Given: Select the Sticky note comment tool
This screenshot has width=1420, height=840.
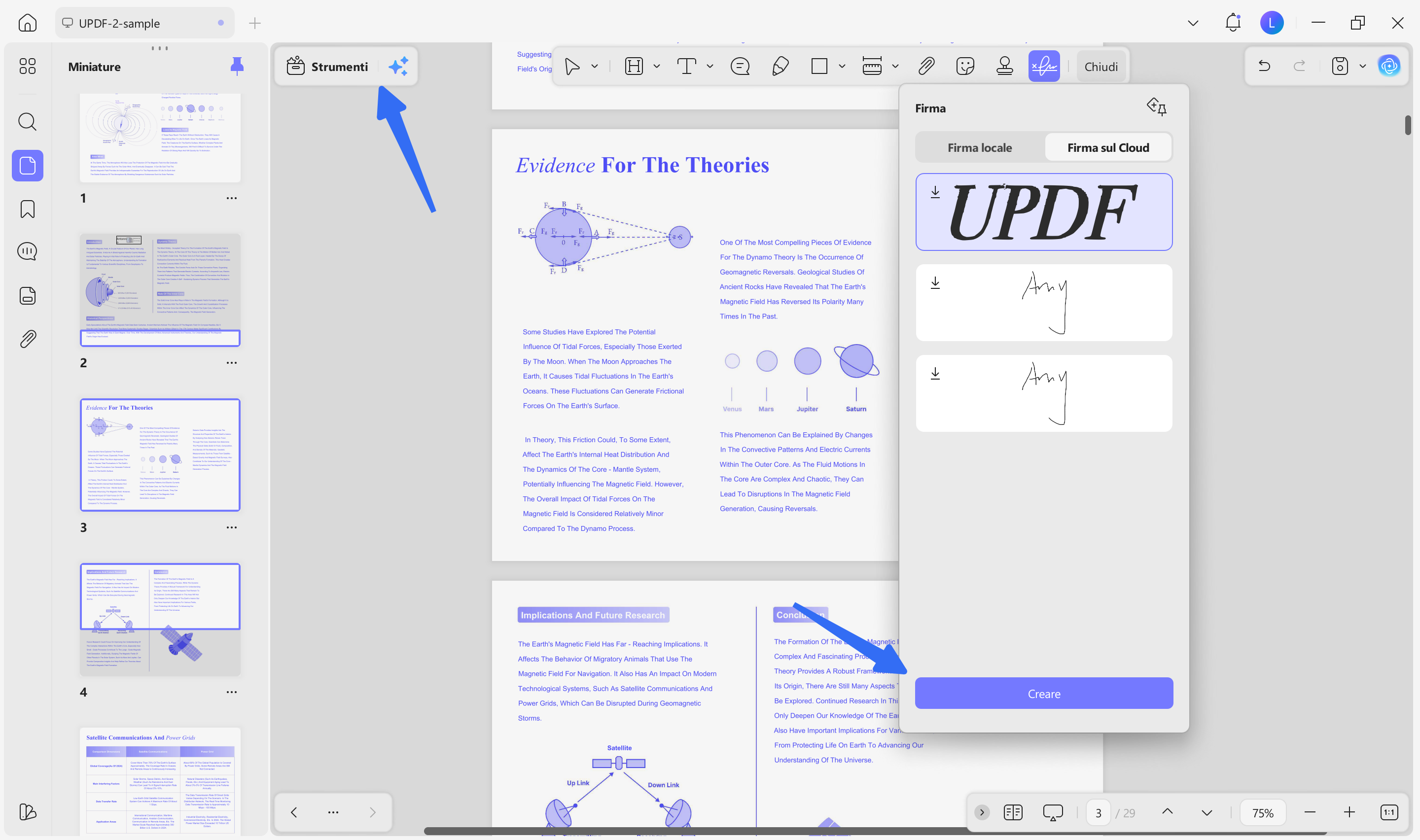Looking at the screenshot, I should [x=740, y=66].
